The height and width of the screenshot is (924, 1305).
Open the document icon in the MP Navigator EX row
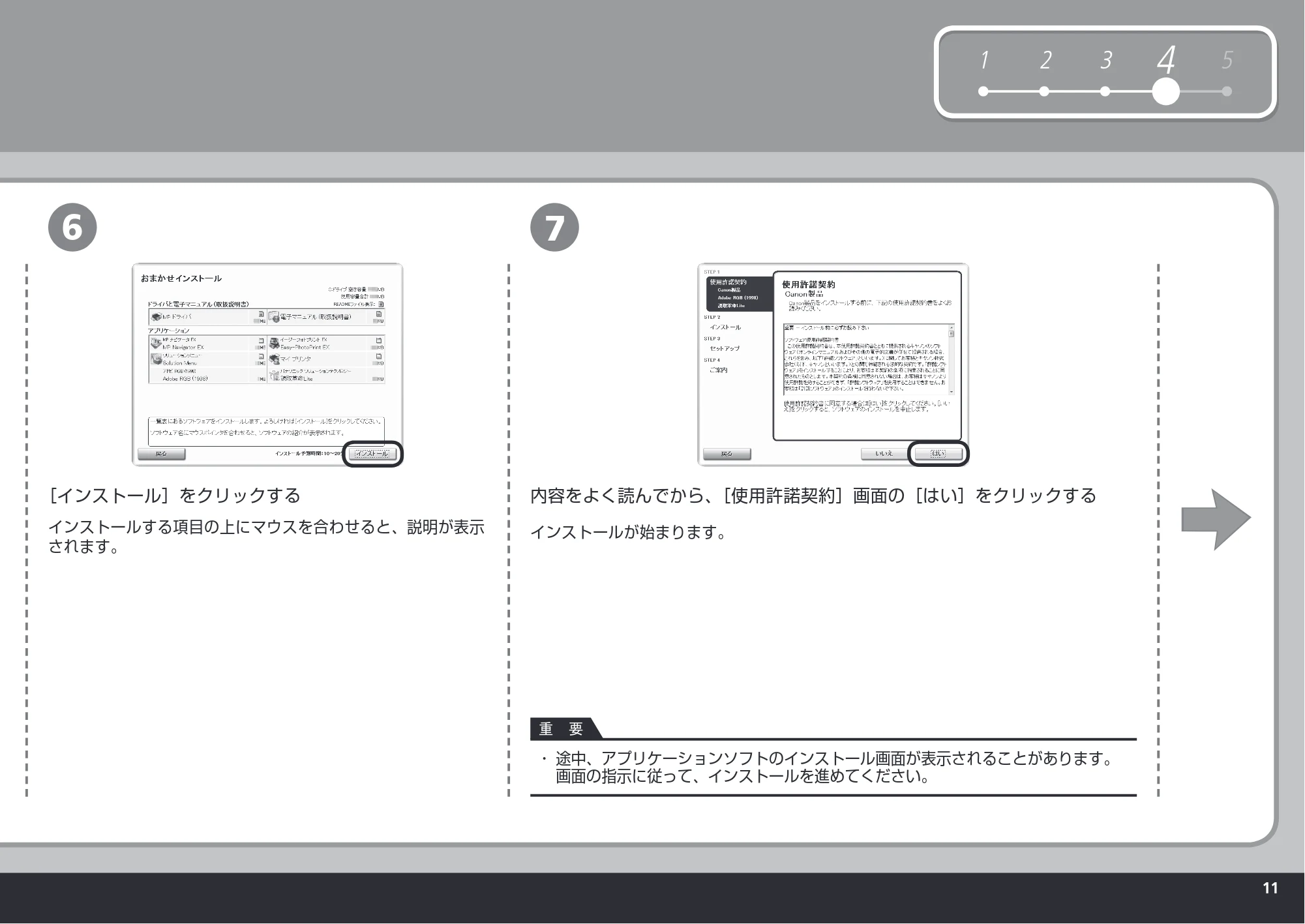point(262,340)
